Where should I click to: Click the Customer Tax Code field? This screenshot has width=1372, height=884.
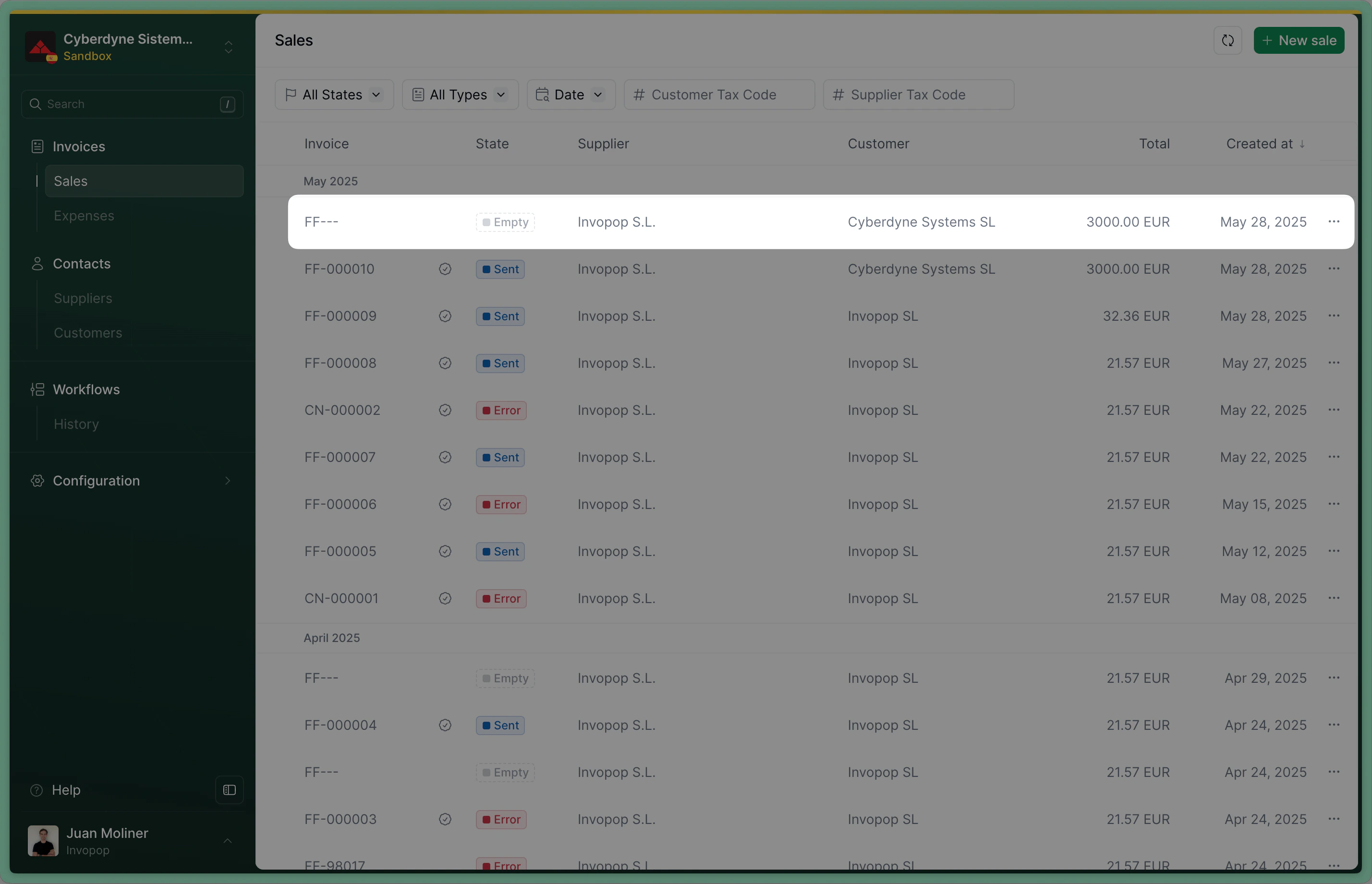click(719, 95)
